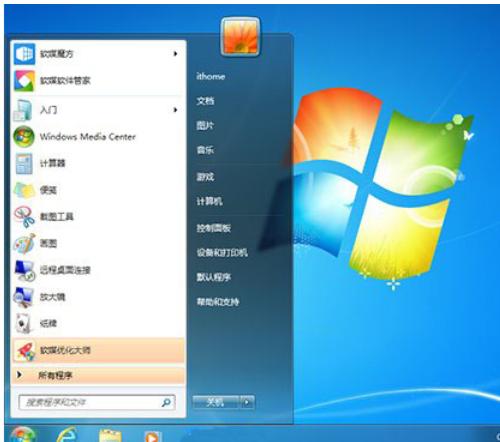Launch 软媒软件管家 app

click(98, 81)
